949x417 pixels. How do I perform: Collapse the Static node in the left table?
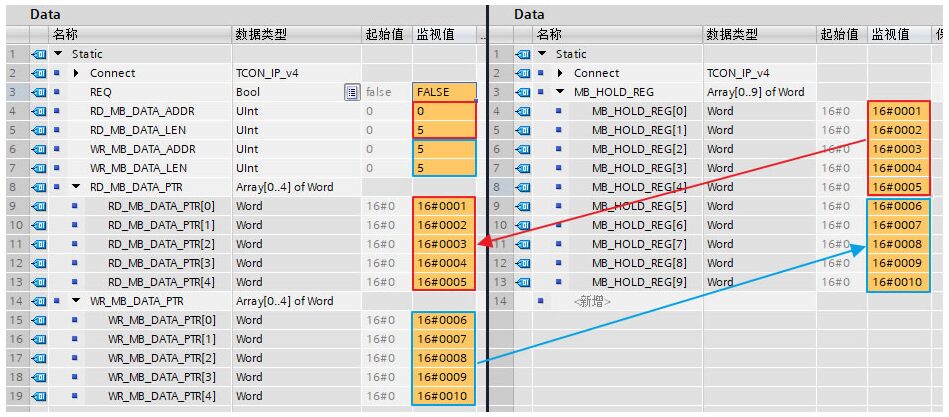(57, 54)
